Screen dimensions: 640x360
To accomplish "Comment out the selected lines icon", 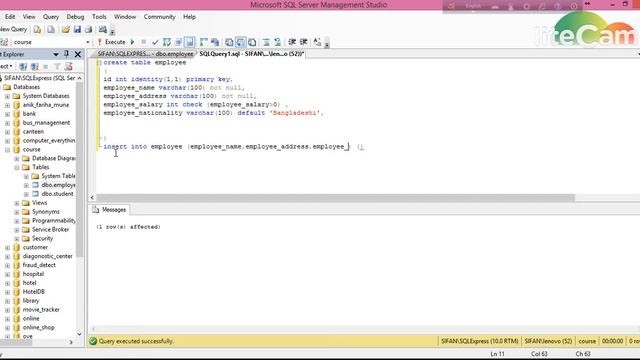I will [266, 42].
